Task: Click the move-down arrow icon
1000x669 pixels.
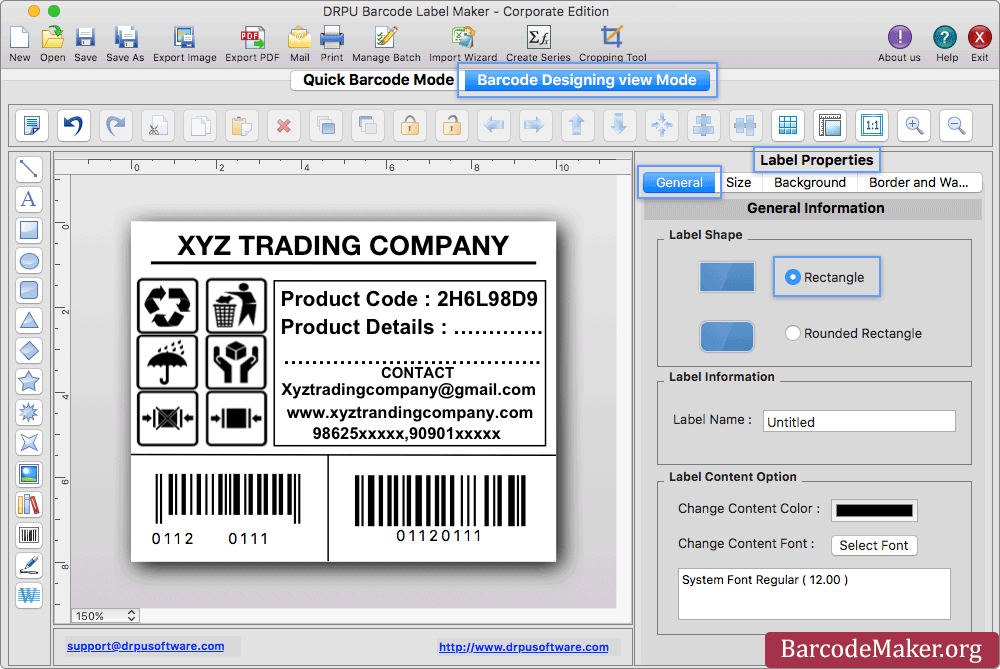Action: tap(619, 125)
